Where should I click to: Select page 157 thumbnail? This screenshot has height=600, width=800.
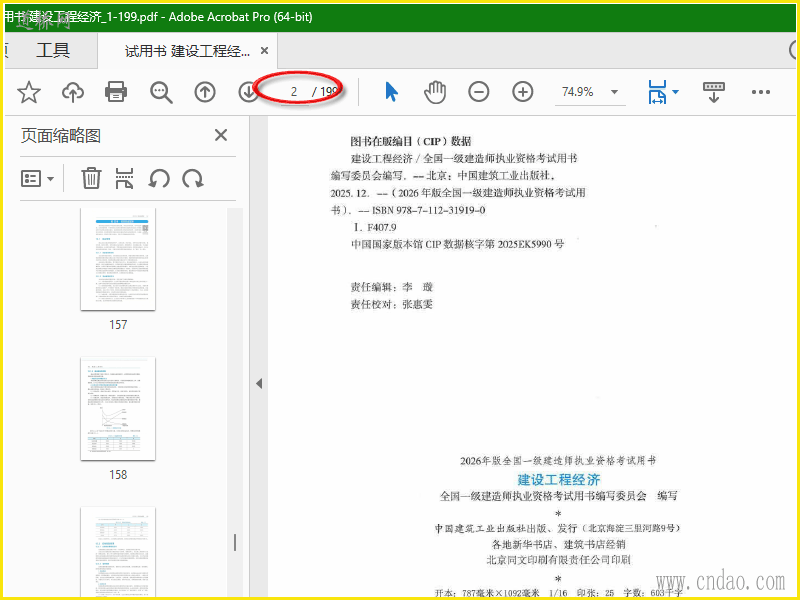tap(118, 259)
